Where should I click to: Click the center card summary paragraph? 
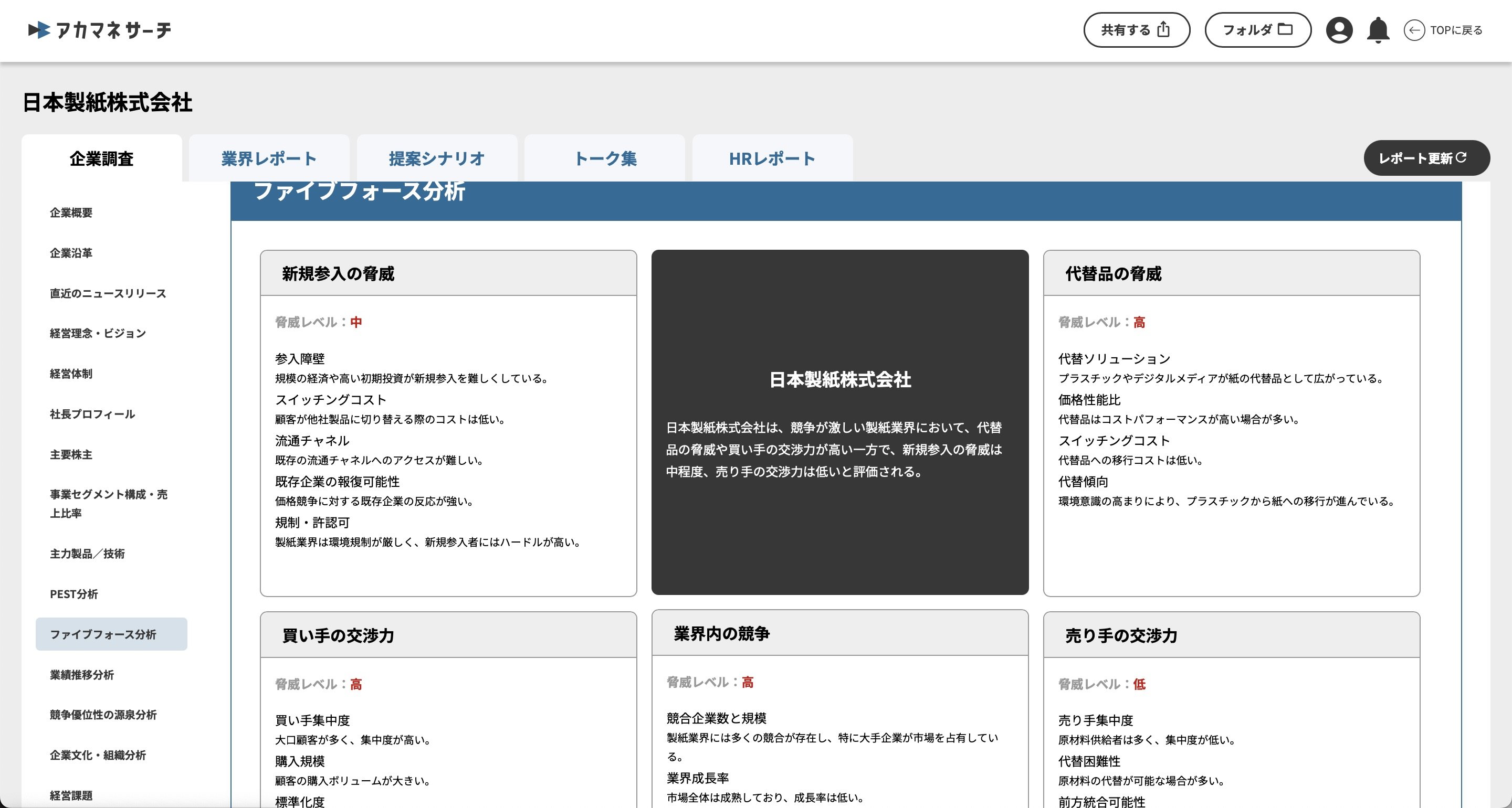click(834, 450)
